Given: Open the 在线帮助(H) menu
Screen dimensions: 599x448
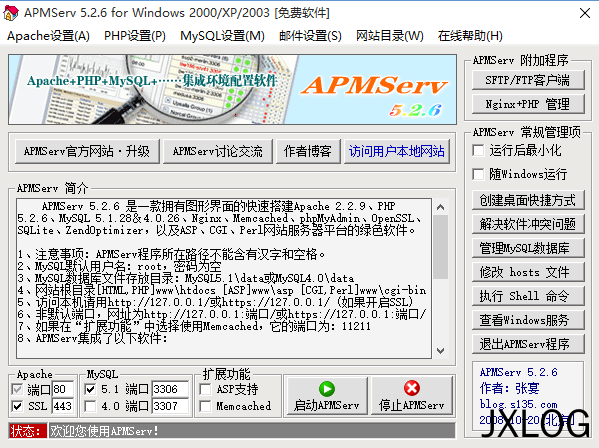Looking at the screenshot, I should point(470,36).
